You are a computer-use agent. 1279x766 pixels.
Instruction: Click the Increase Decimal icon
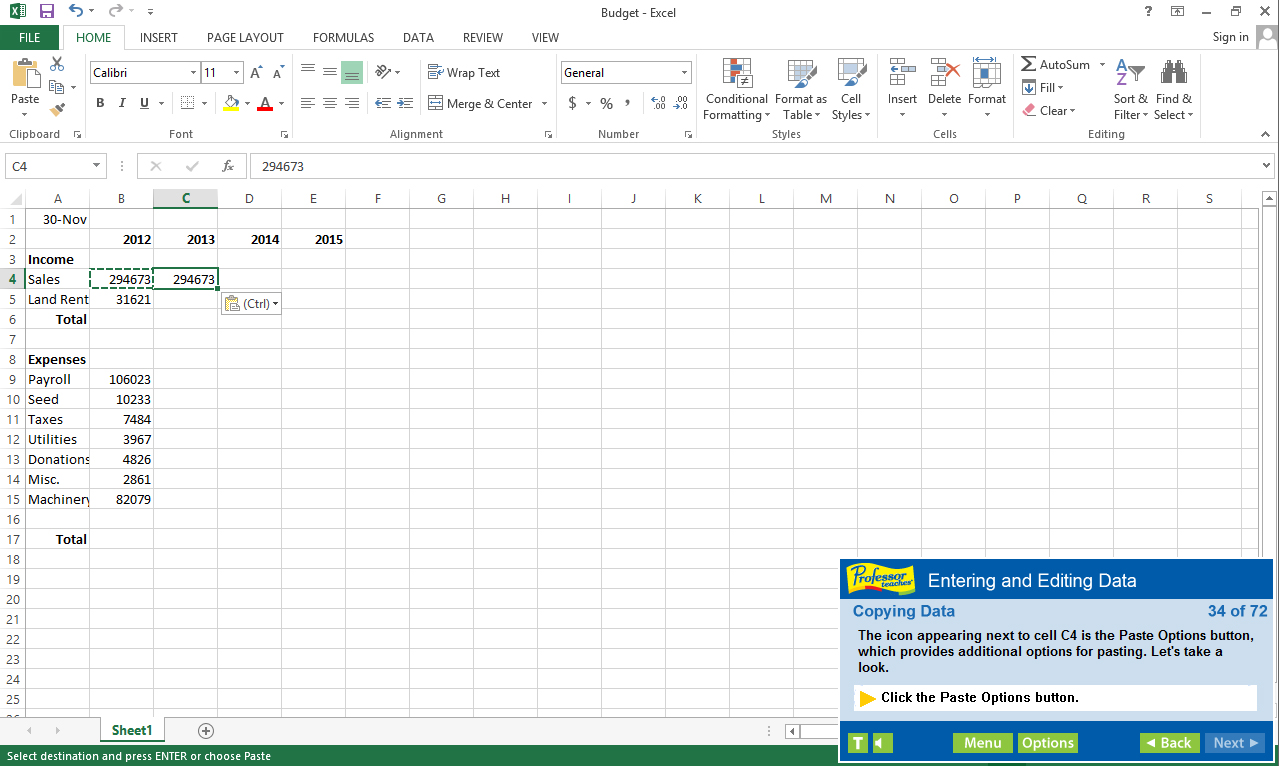657,103
